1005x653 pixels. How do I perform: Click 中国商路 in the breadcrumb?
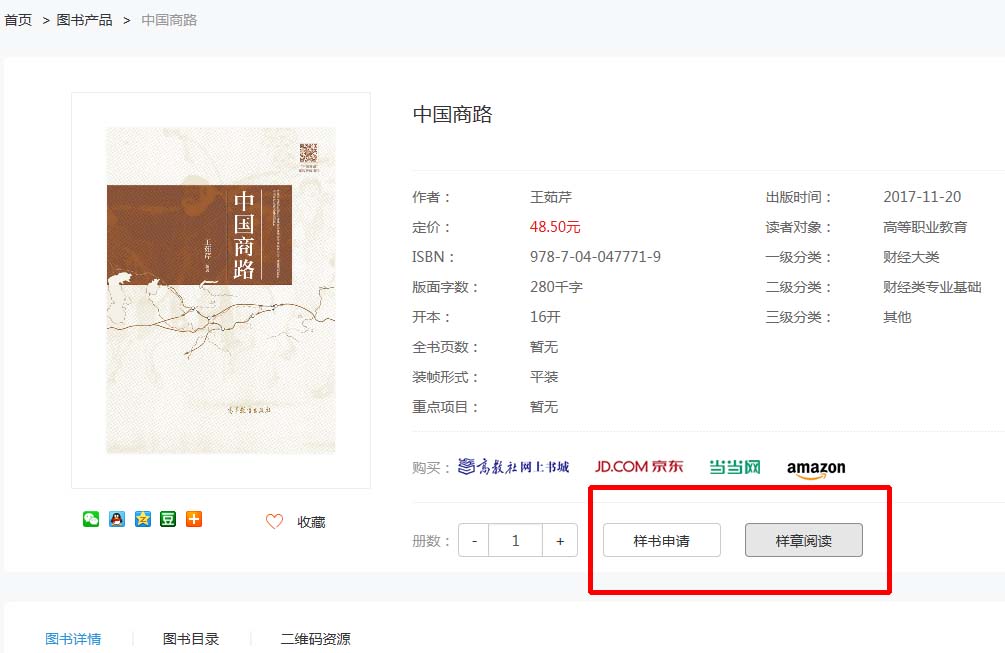[169, 20]
